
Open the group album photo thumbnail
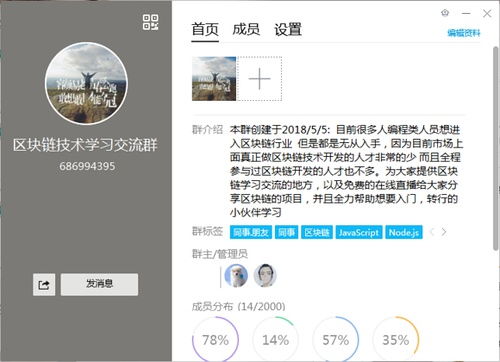[214, 79]
